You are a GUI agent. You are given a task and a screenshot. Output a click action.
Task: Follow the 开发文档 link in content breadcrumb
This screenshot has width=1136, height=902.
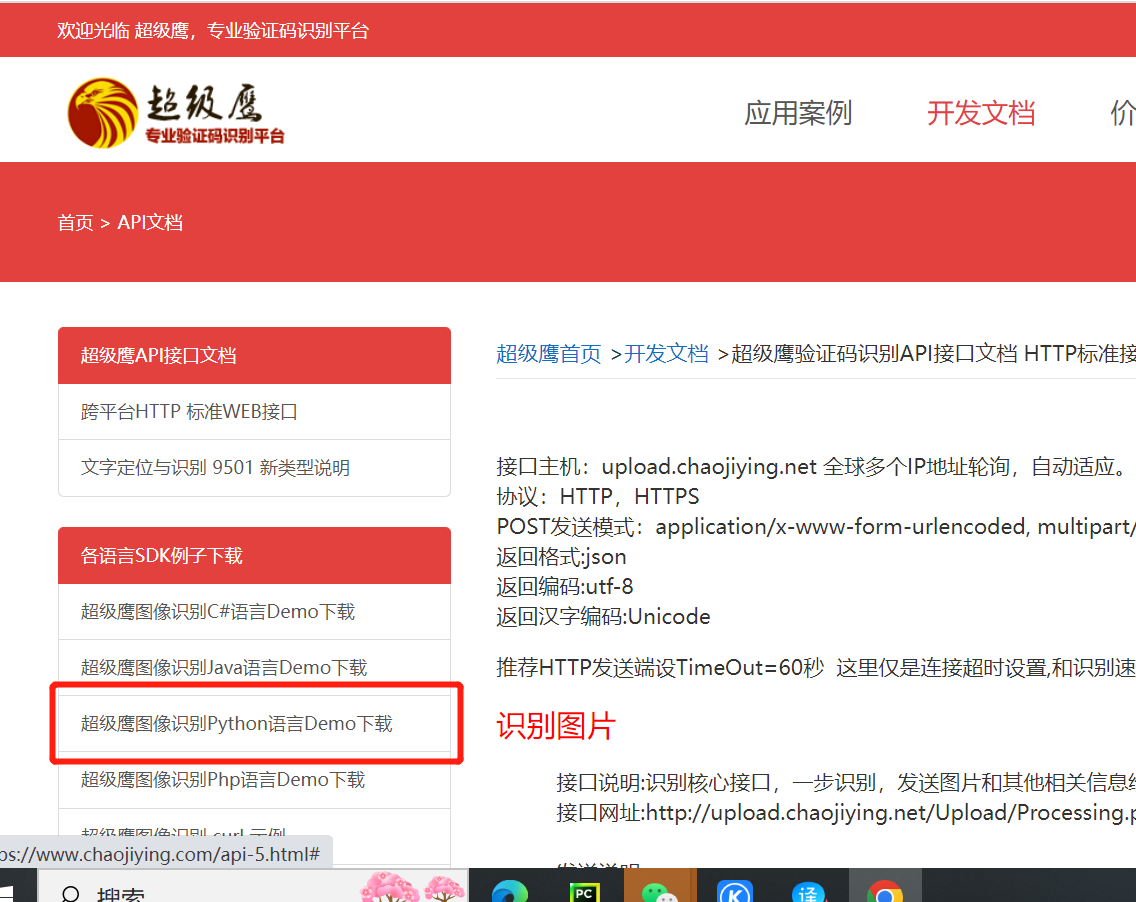[666, 354]
